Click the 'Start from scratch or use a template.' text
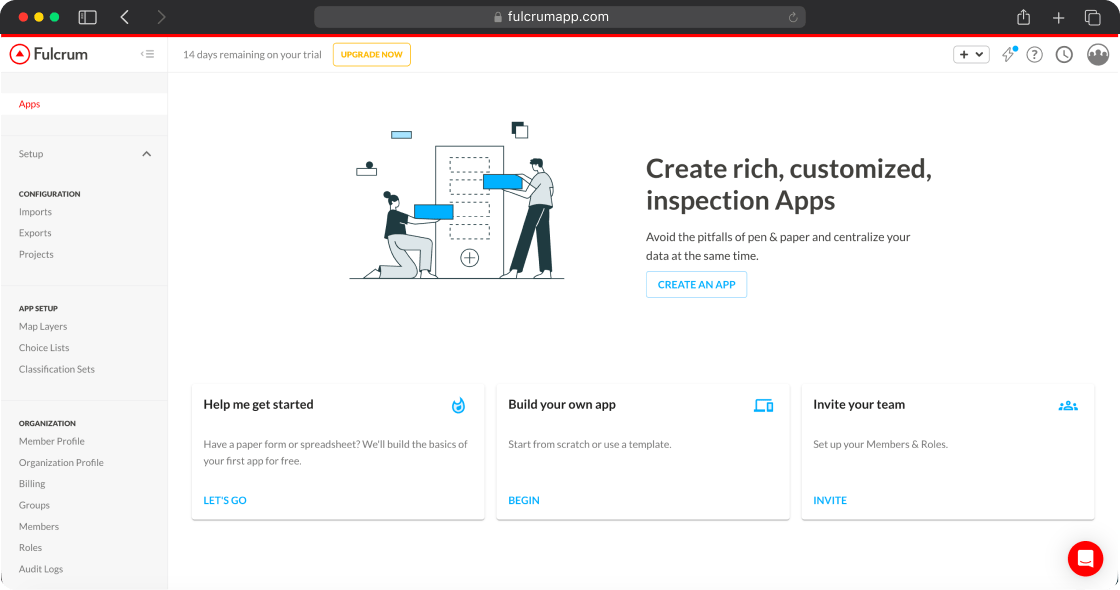Viewport: 1120px width, 590px height. pos(590,444)
